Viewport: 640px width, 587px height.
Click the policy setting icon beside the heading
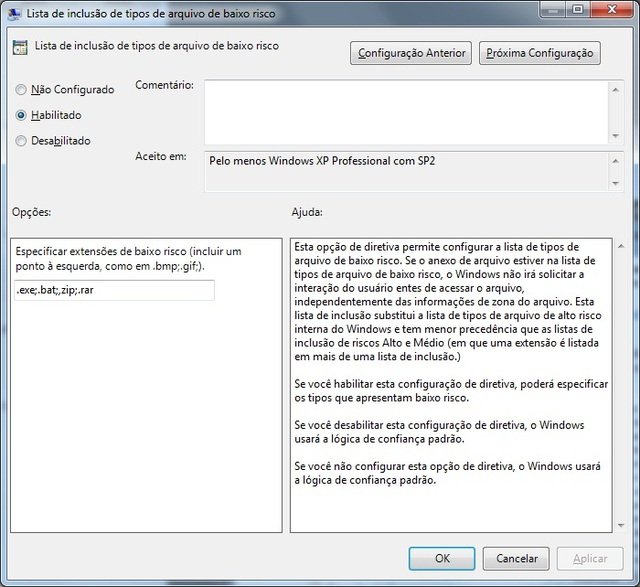click(x=20, y=47)
